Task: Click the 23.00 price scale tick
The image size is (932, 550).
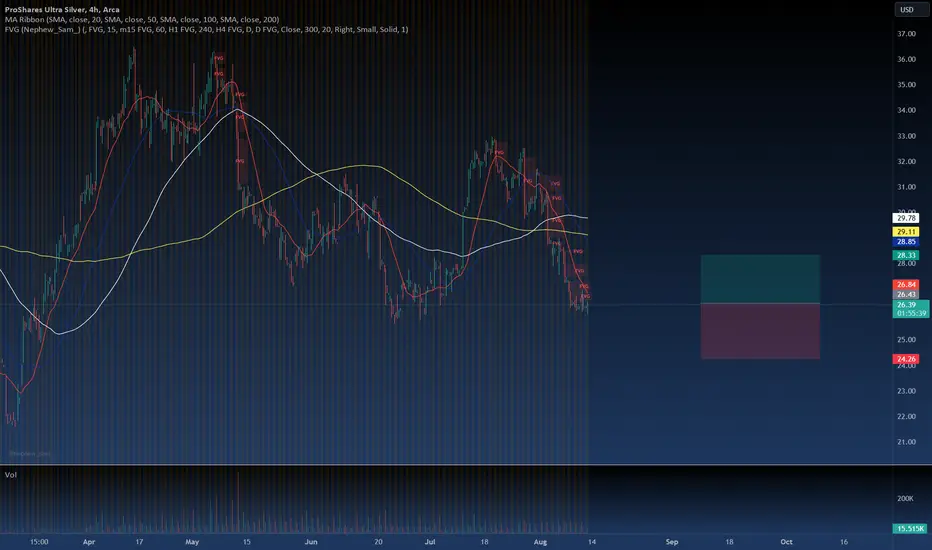Action: click(x=906, y=391)
